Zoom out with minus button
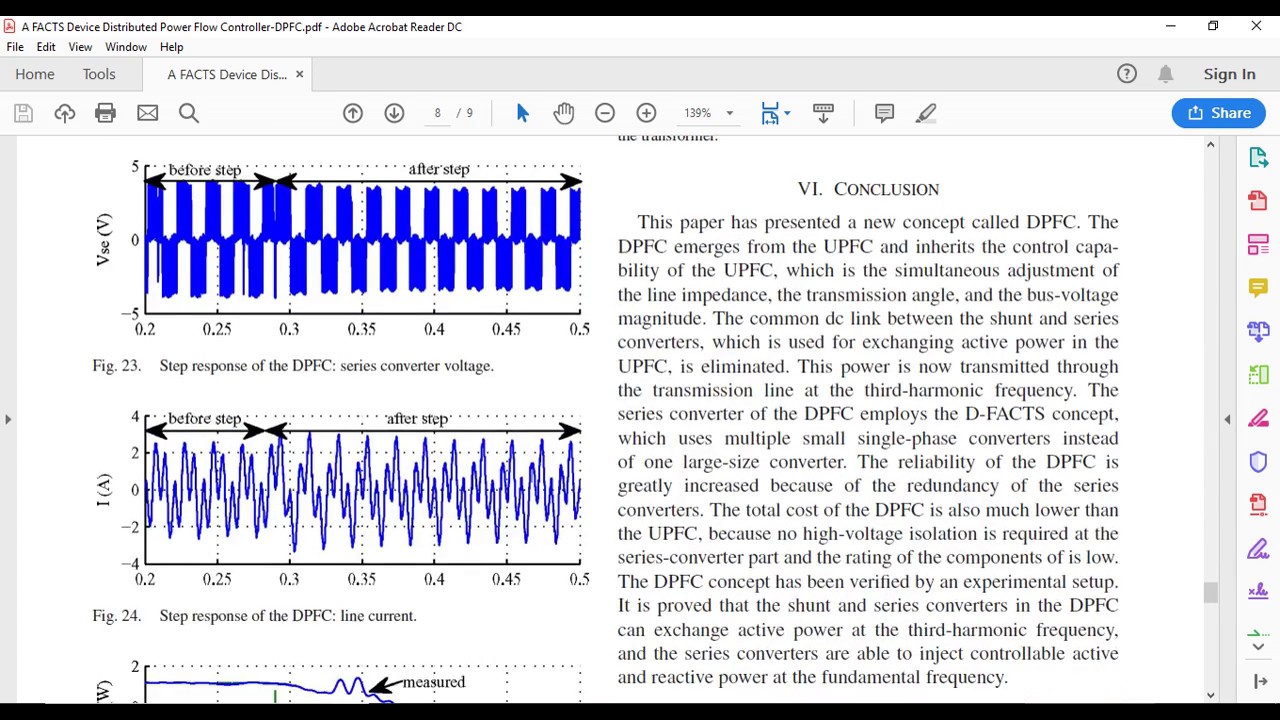Image resolution: width=1280 pixels, height=720 pixels. point(605,113)
